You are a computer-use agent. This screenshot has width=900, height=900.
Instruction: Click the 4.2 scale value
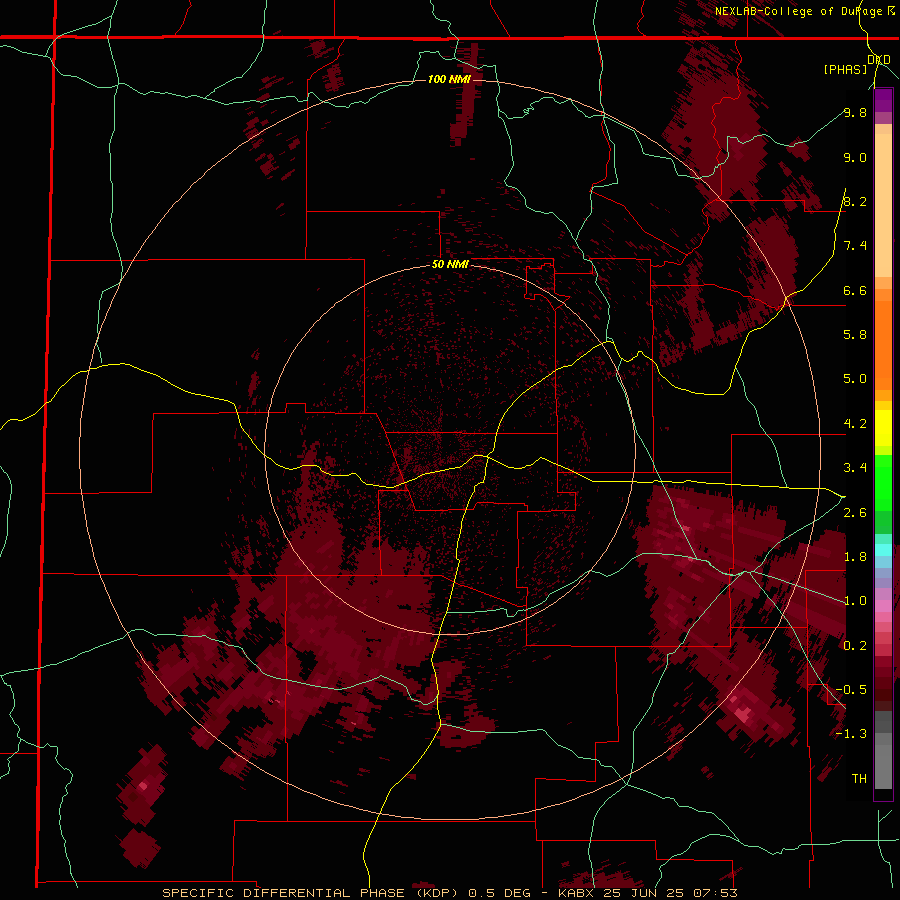(855, 424)
